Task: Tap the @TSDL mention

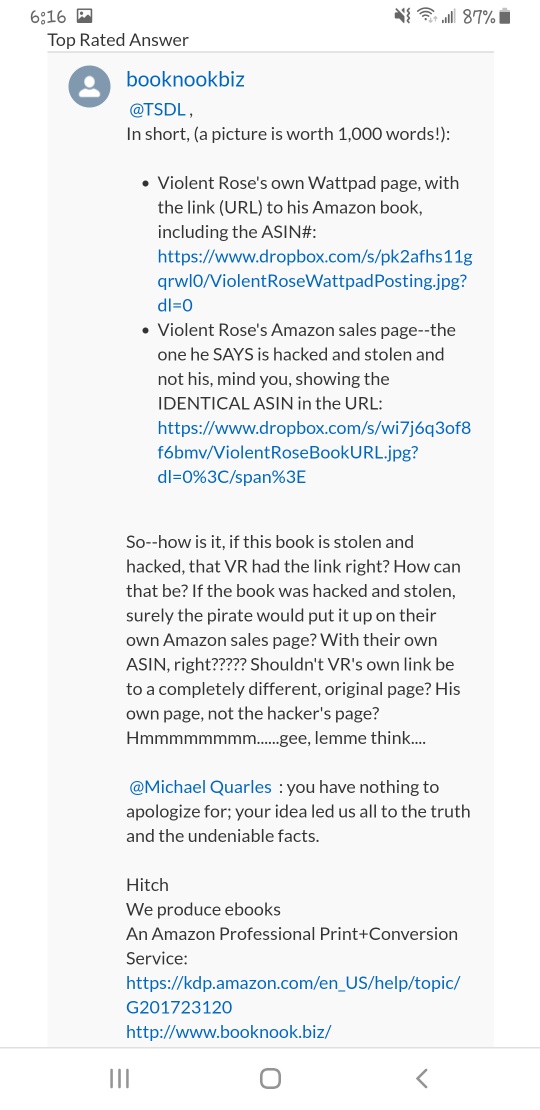Action: click(159, 109)
